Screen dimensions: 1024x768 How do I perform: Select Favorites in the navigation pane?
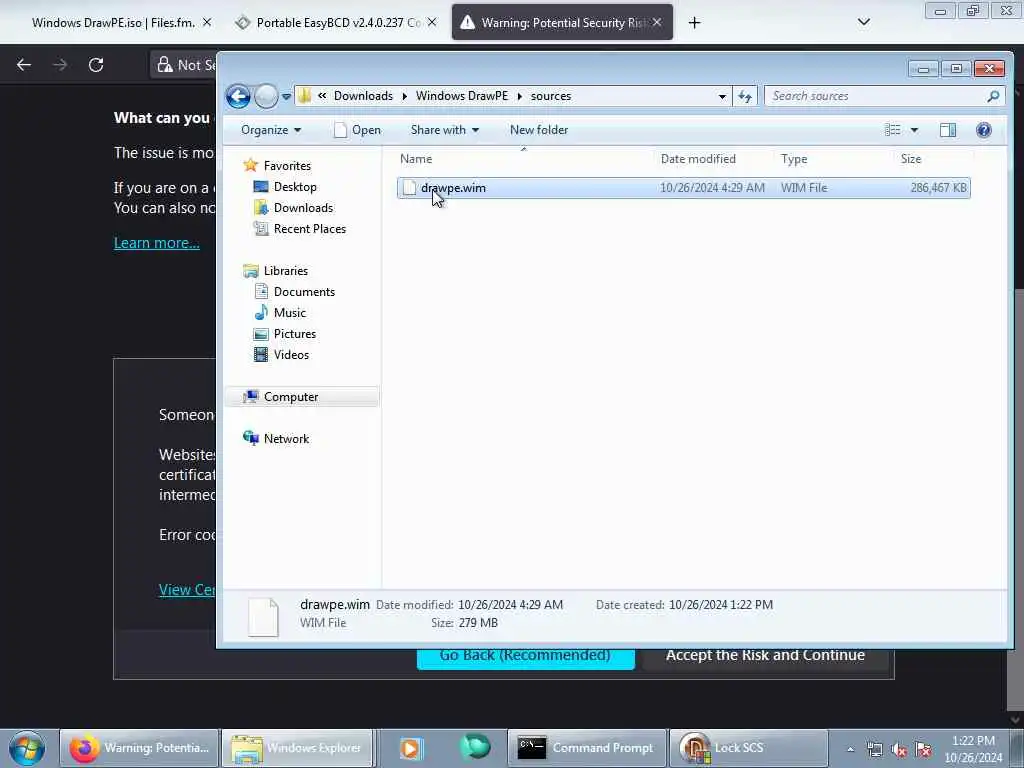287,166
